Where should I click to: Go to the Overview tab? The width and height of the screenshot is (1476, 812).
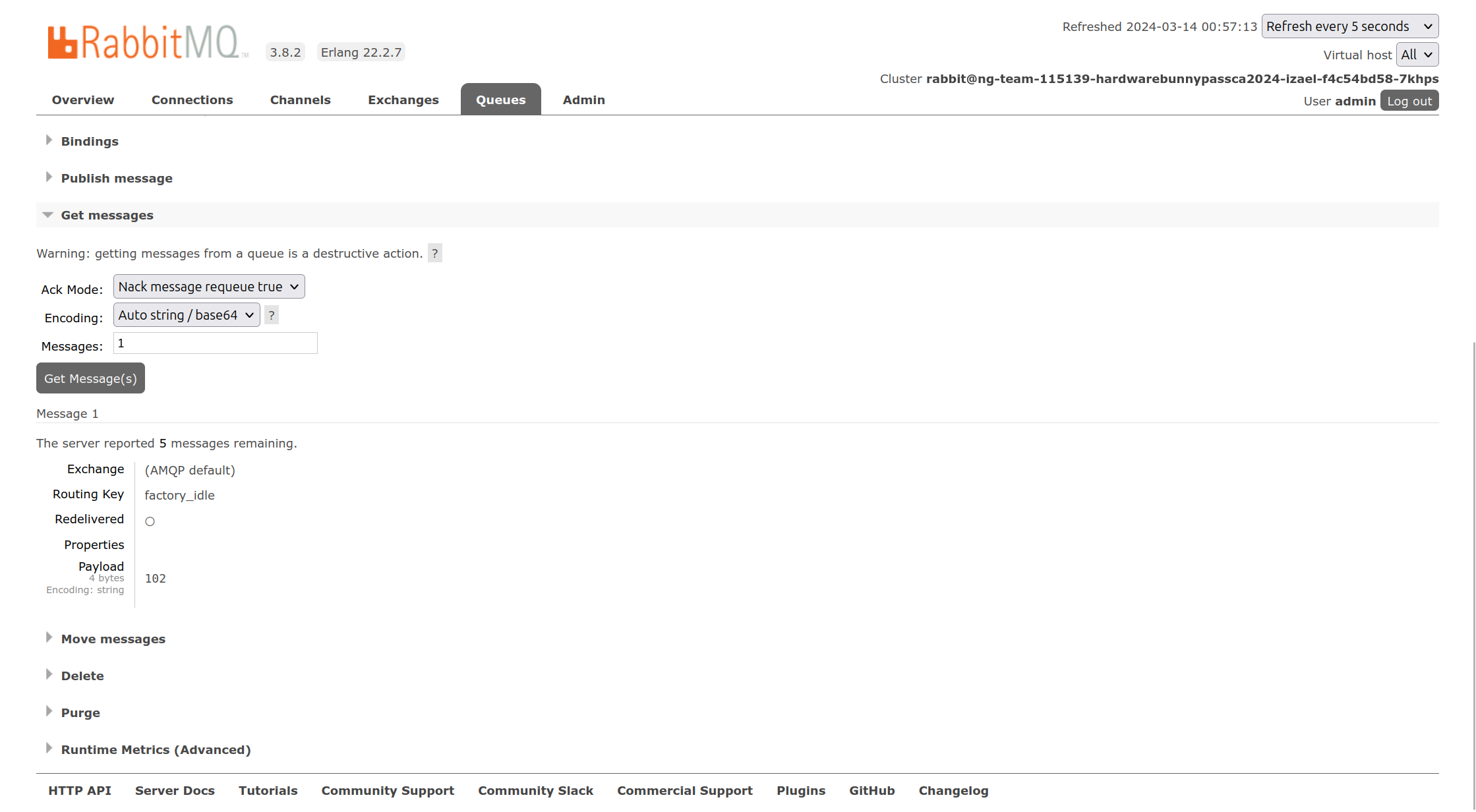pos(83,100)
